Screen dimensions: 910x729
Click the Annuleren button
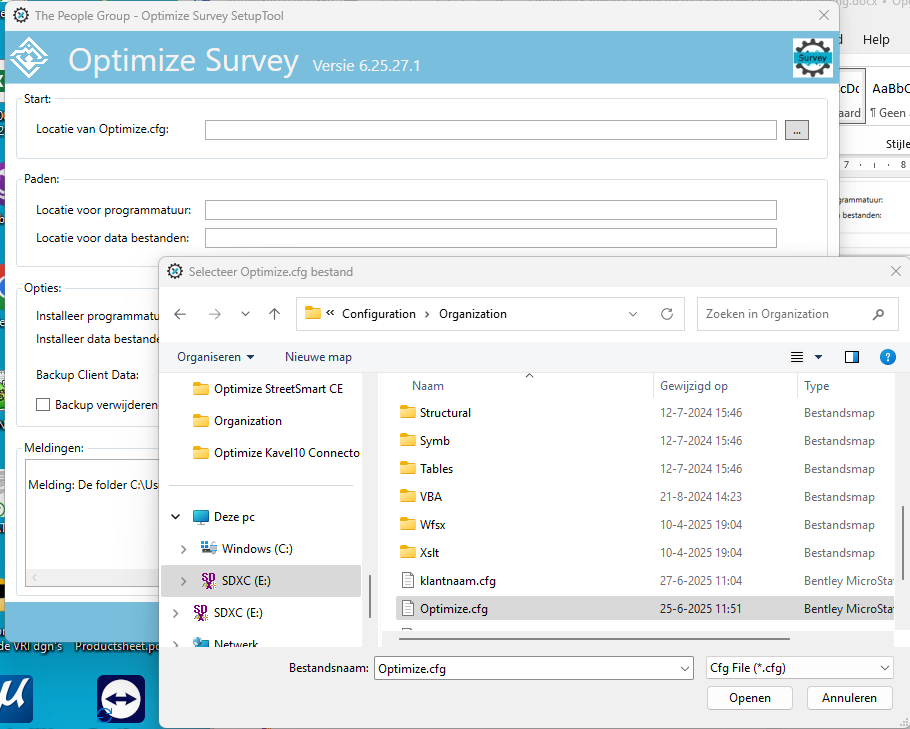849,698
